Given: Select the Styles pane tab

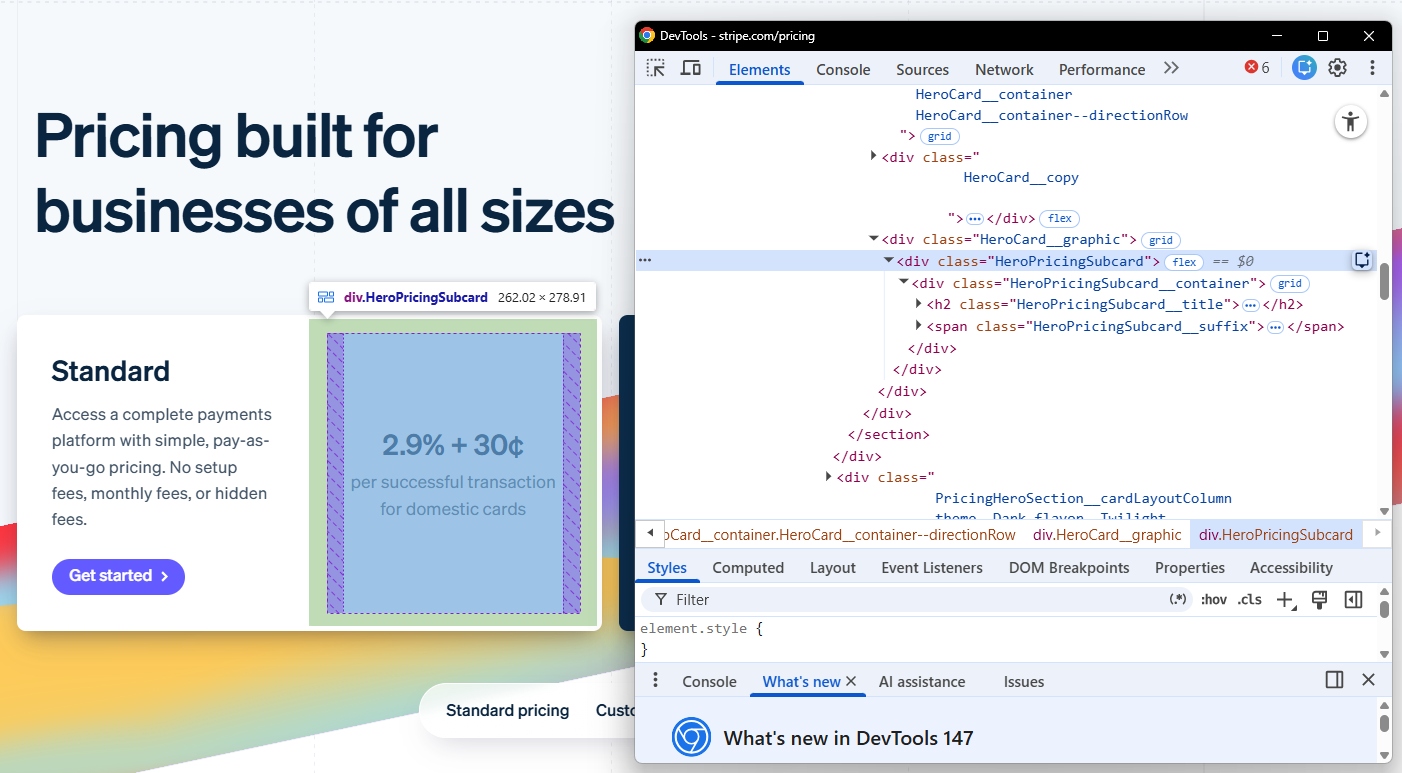Looking at the screenshot, I should tap(667, 567).
